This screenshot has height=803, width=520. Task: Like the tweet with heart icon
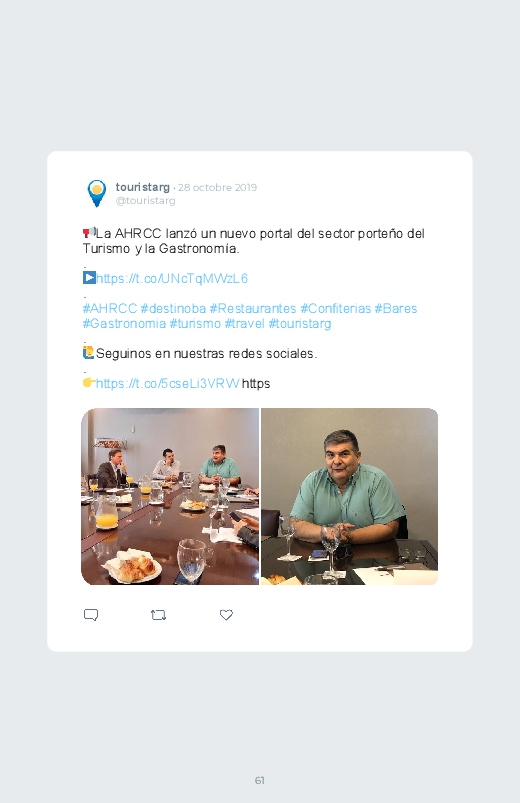pyautogui.click(x=226, y=615)
